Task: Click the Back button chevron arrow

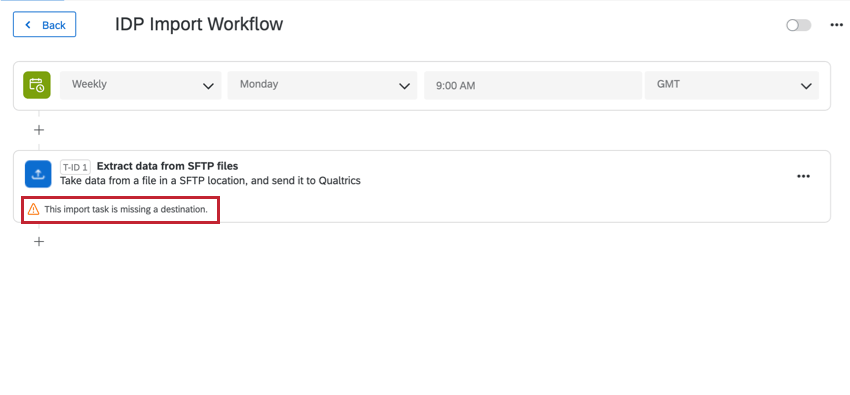Action: (x=28, y=25)
